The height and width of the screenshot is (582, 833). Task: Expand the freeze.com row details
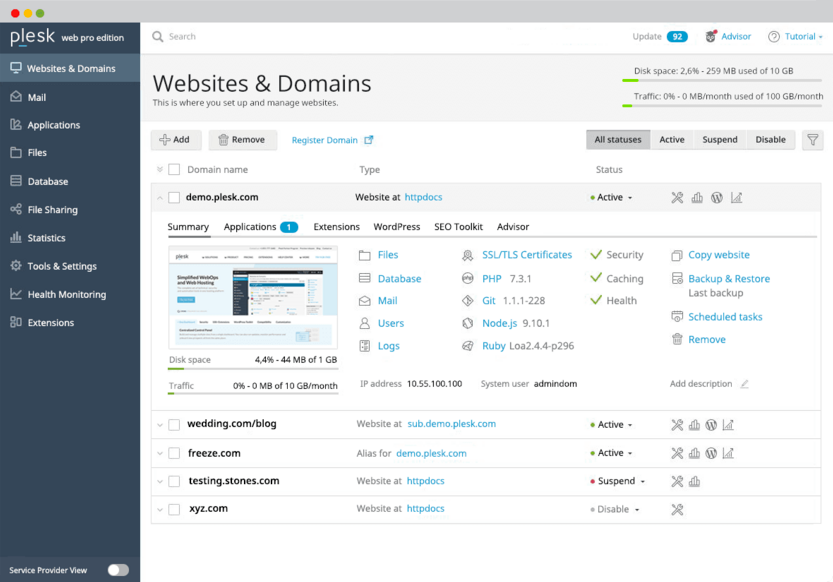click(159, 453)
